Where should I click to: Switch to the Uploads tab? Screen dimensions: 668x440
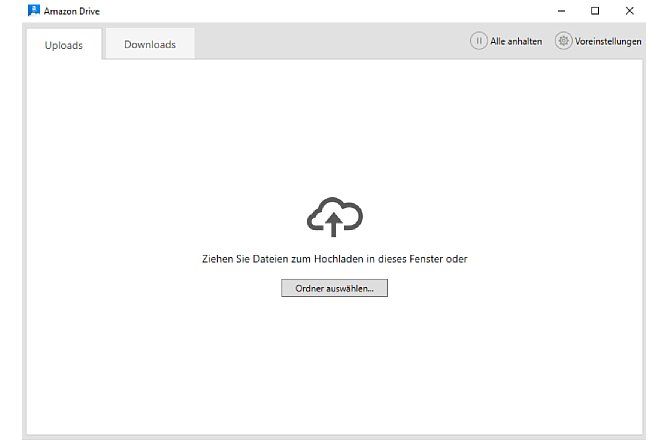pos(64,45)
